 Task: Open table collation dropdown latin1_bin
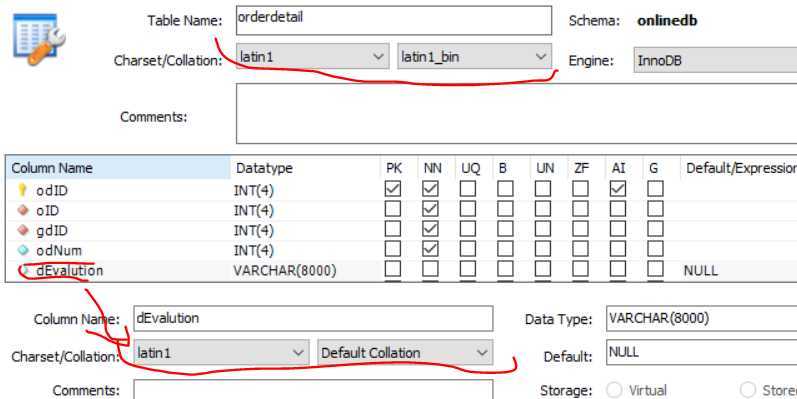(x=474, y=56)
